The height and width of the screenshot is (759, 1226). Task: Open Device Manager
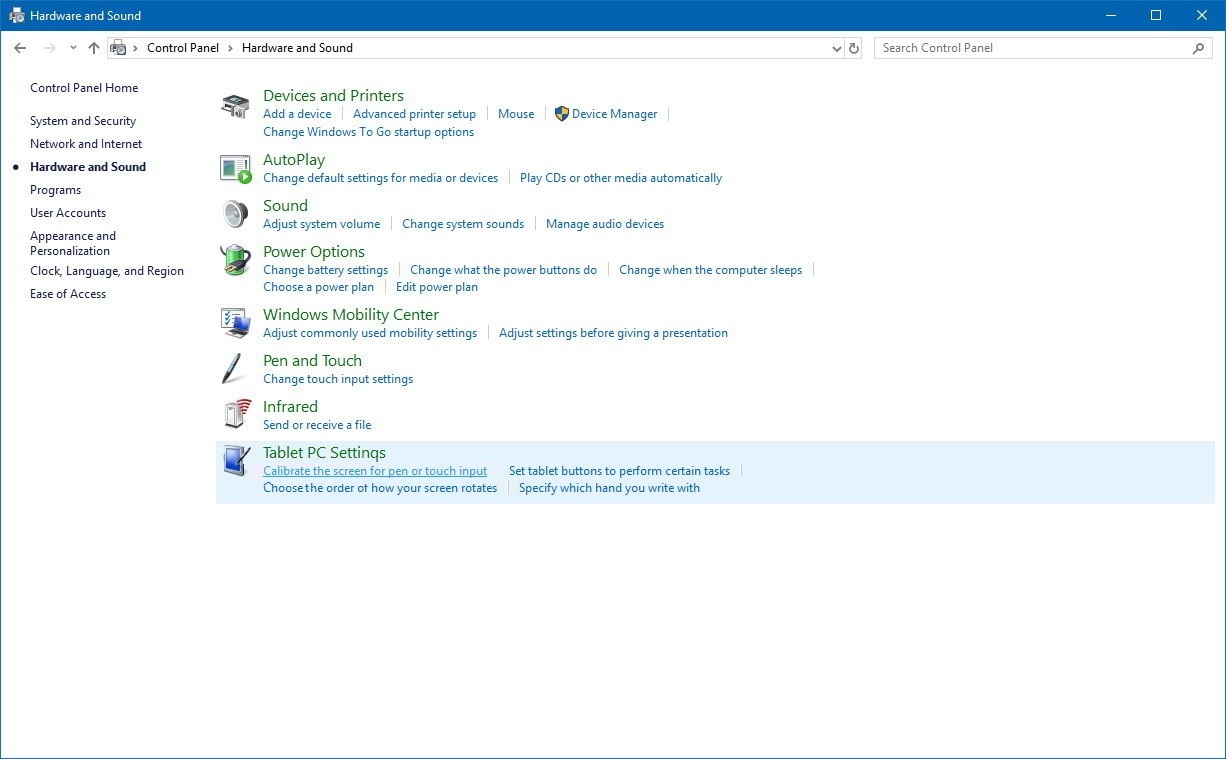[614, 114]
